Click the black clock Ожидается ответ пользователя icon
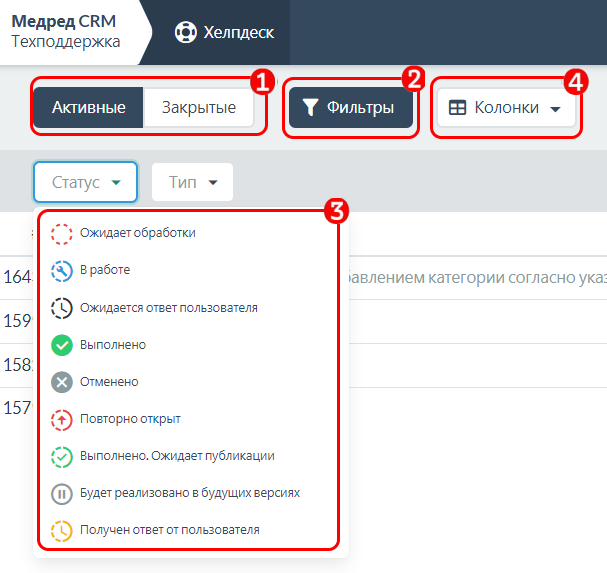The height and width of the screenshot is (573, 607). tap(62, 308)
